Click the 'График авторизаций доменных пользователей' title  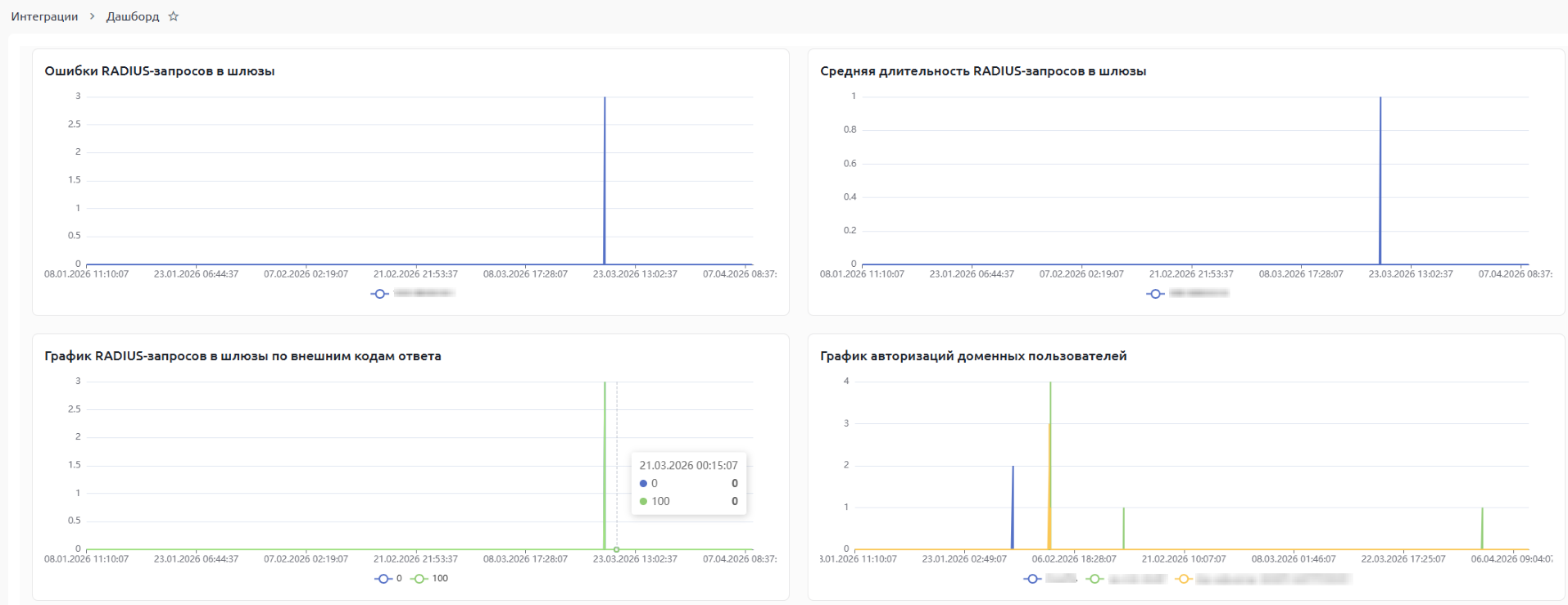click(x=973, y=356)
